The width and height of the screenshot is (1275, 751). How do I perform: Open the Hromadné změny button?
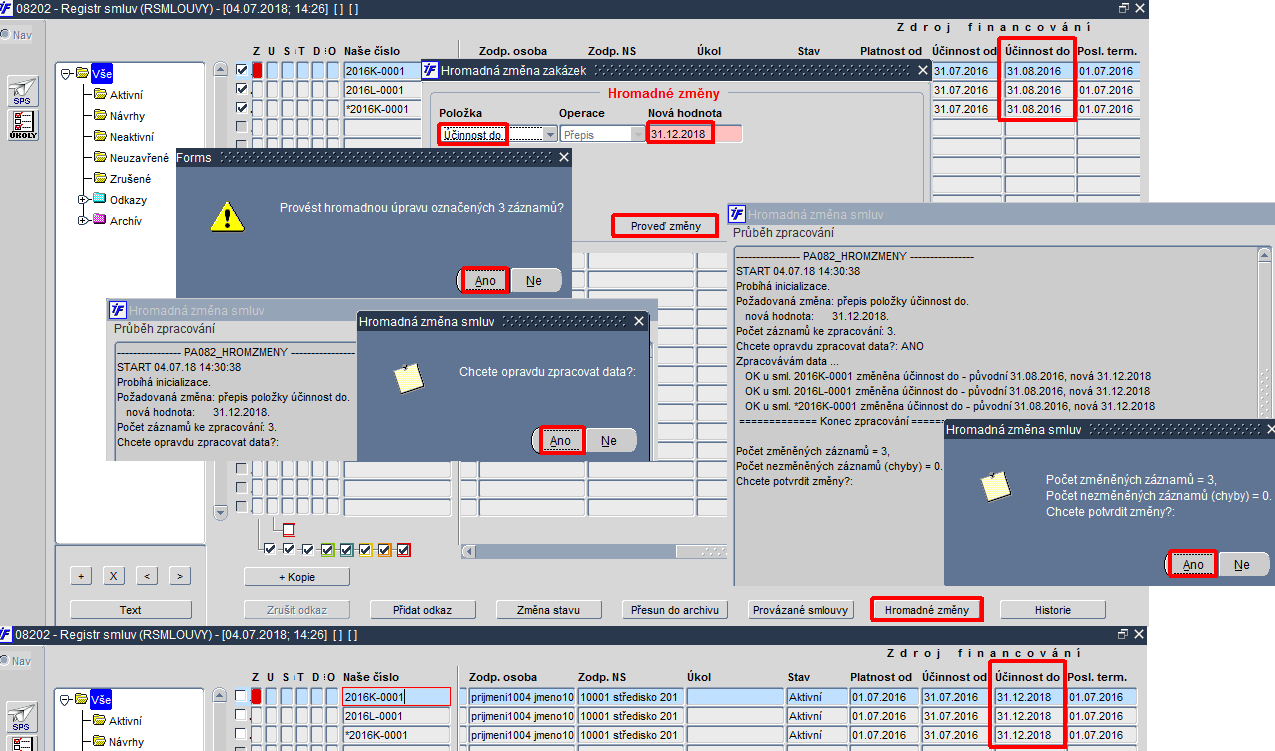coord(926,609)
